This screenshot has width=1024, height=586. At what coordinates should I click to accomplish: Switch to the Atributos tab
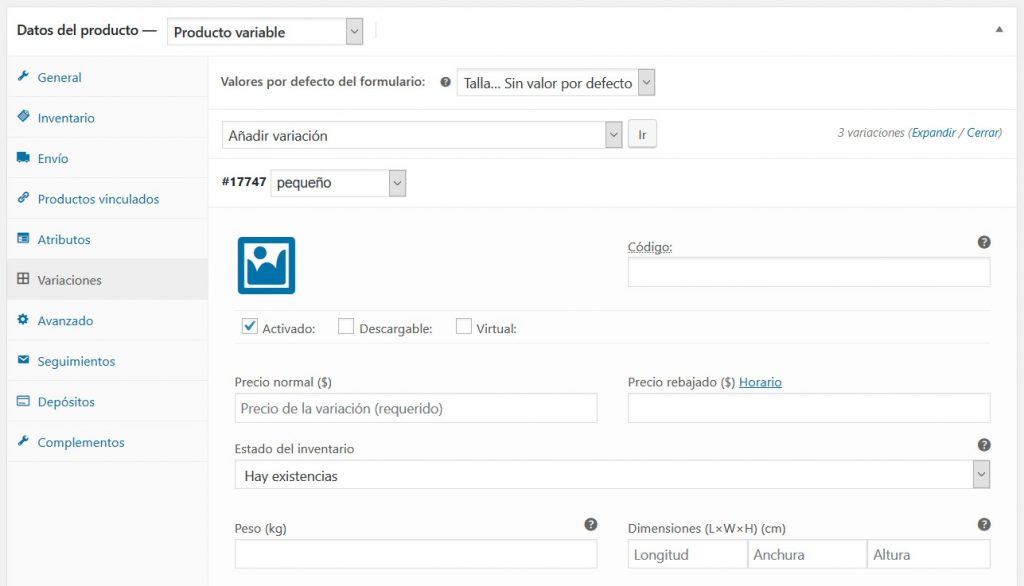tap(64, 240)
